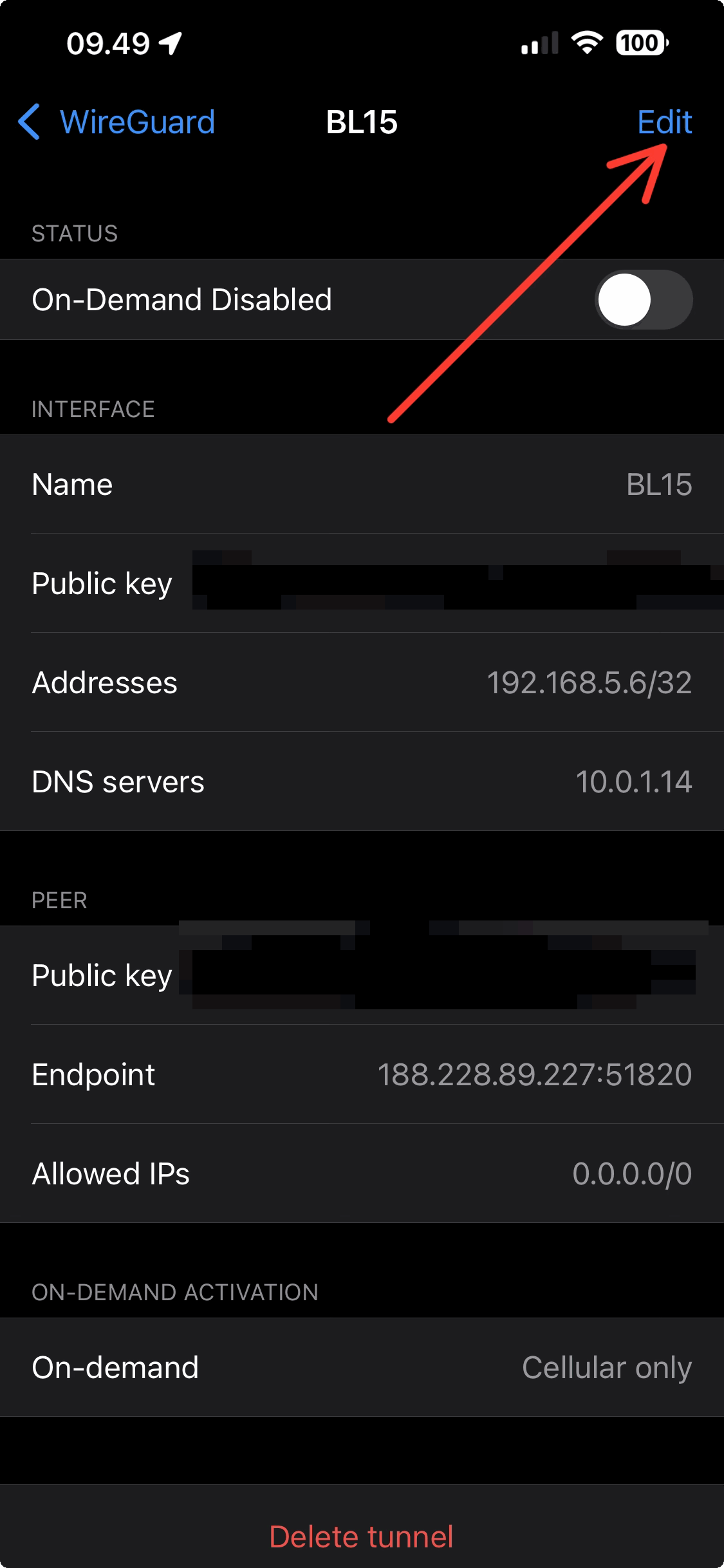
Task: Tap the Addresses value 192.168.5.6/32
Action: click(x=589, y=683)
